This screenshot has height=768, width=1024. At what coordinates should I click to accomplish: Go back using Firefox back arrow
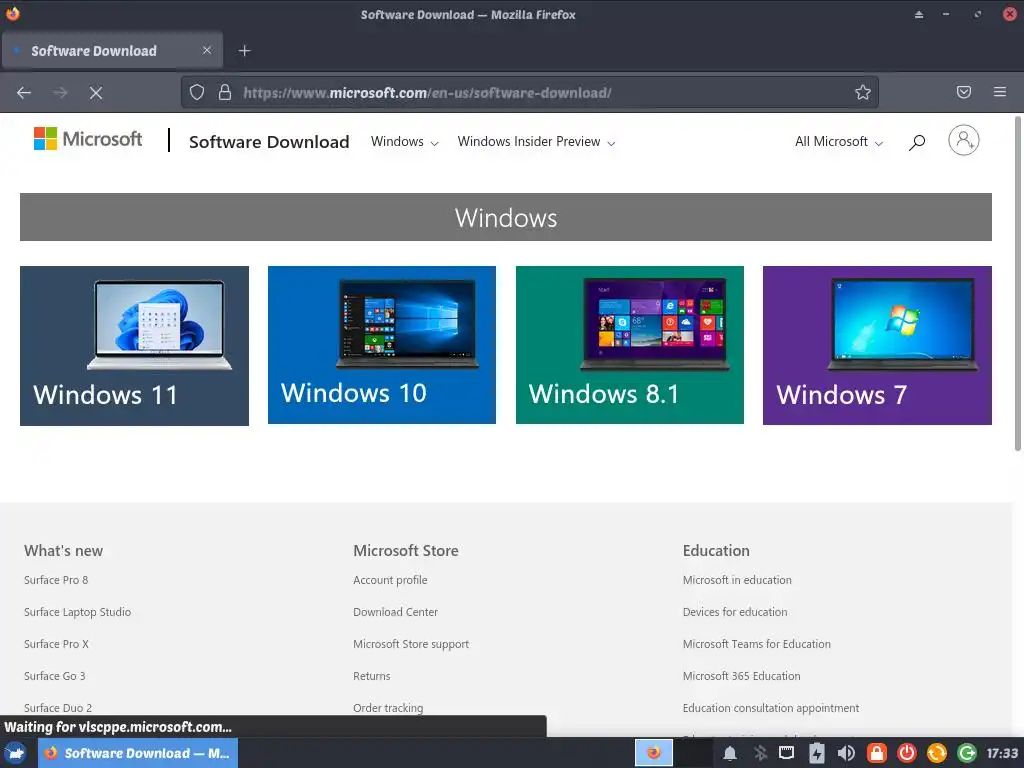(x=24, y=93)
